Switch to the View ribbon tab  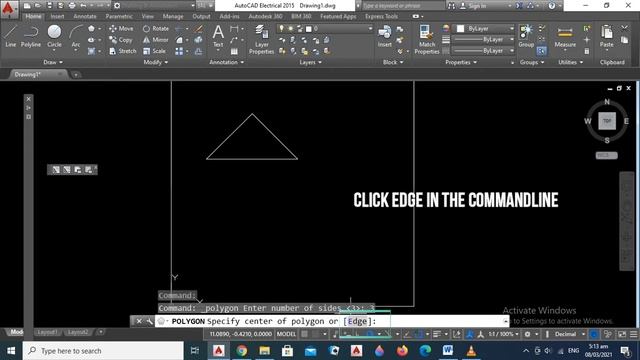(x=147, y=16)
